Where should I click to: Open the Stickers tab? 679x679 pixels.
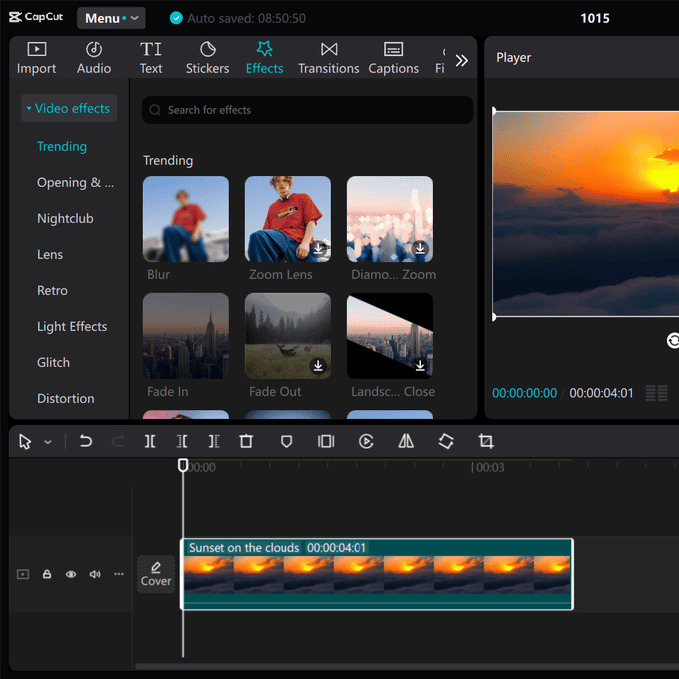pos(207,58)
